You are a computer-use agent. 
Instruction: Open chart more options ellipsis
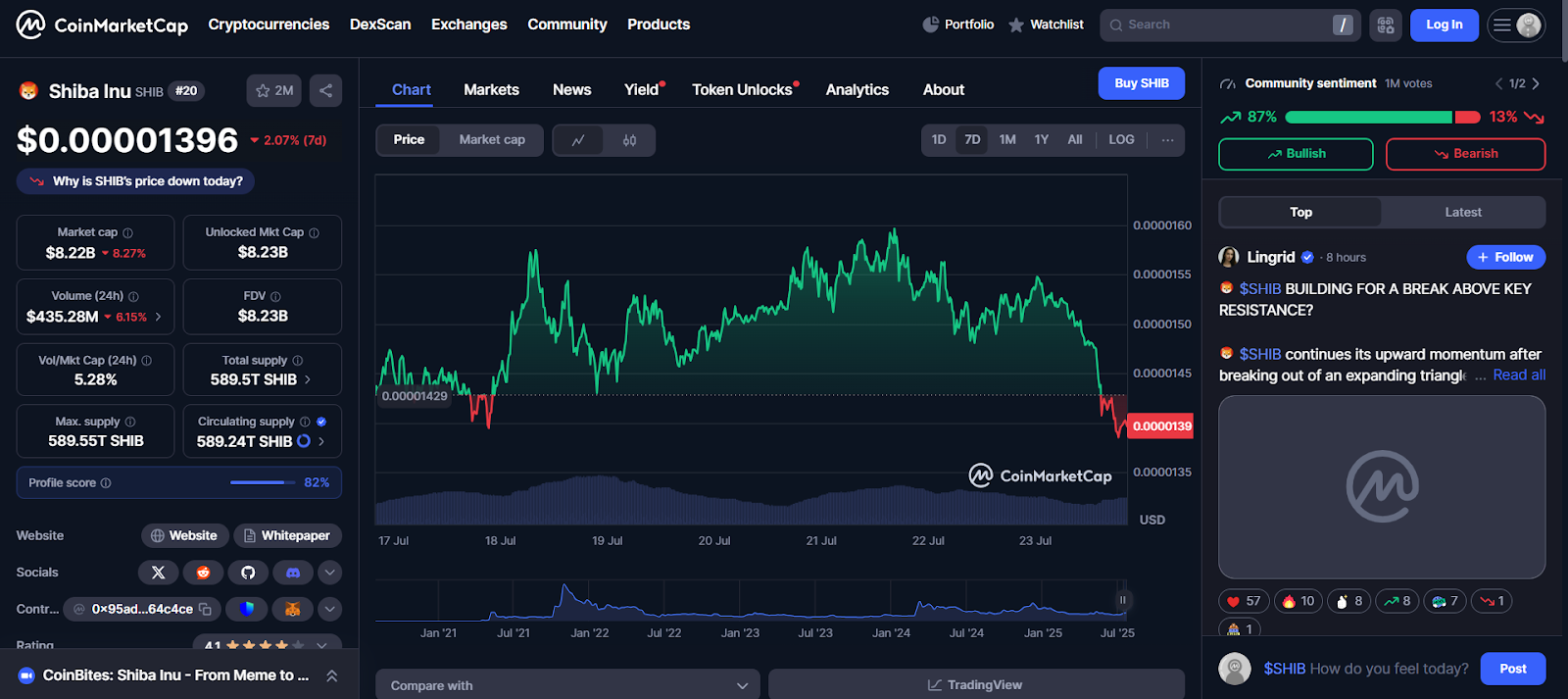(1167, 140)
